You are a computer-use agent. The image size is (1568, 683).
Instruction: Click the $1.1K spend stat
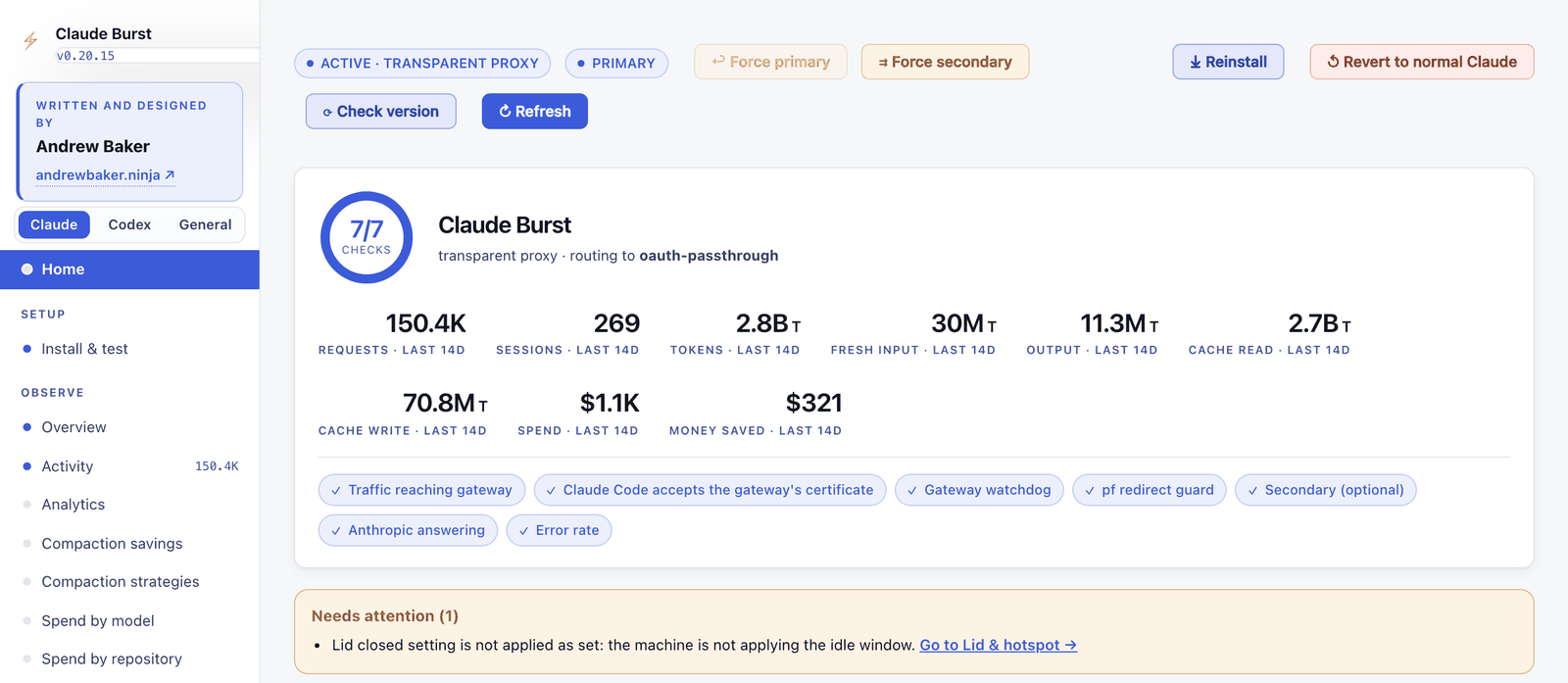[x=578, y=414]
